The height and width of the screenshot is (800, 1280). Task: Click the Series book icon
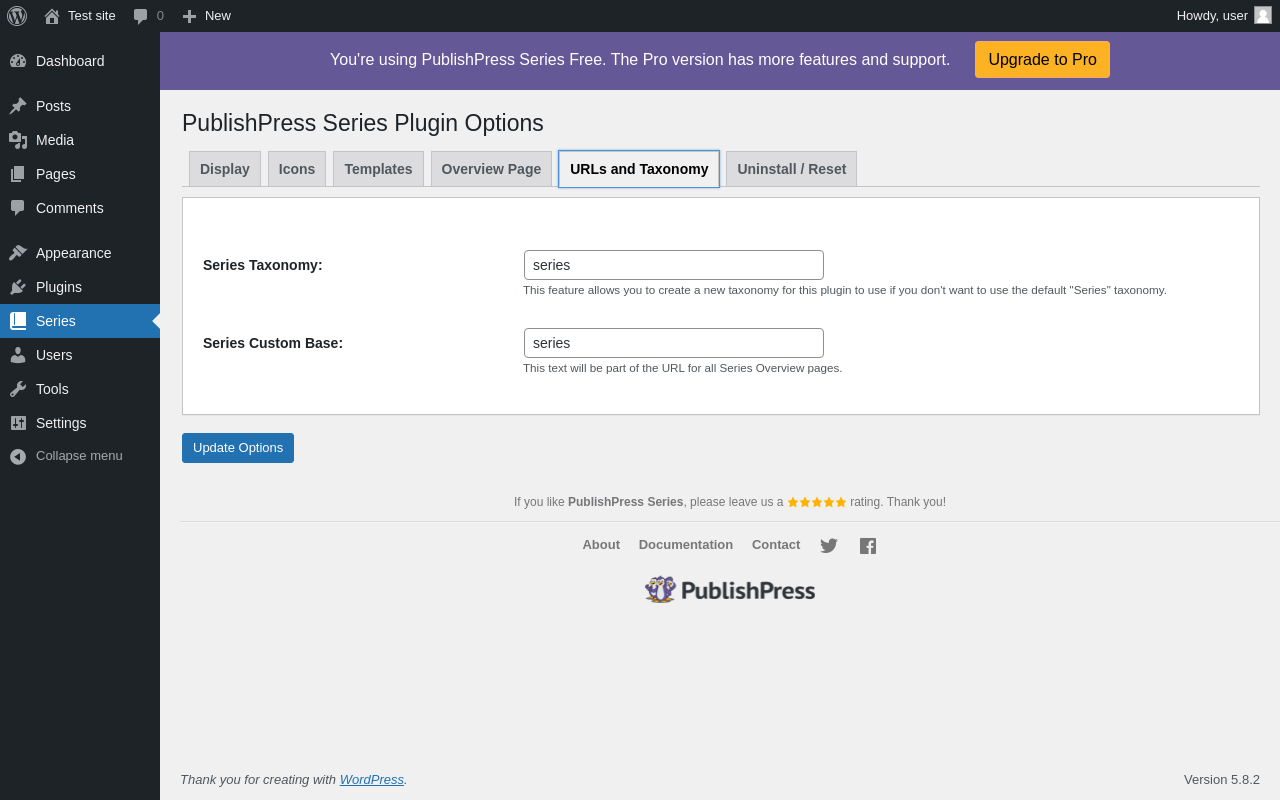point(18,321)
